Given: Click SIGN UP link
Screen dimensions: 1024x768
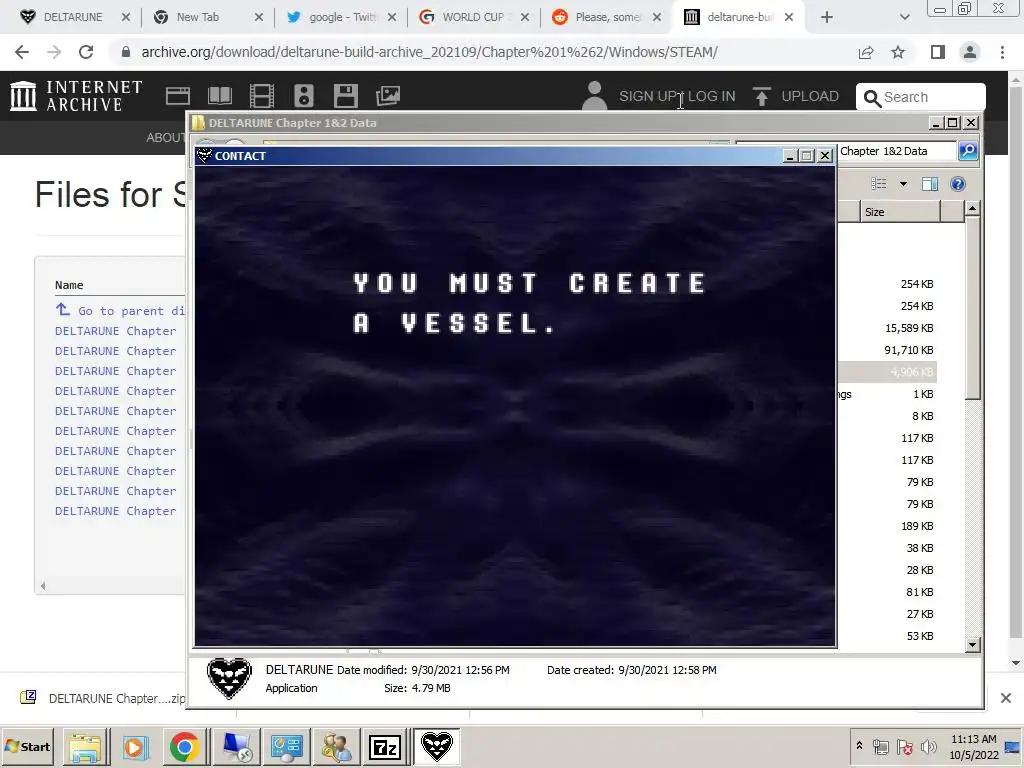Looking at the screenshot, I should tap(648, 96).
